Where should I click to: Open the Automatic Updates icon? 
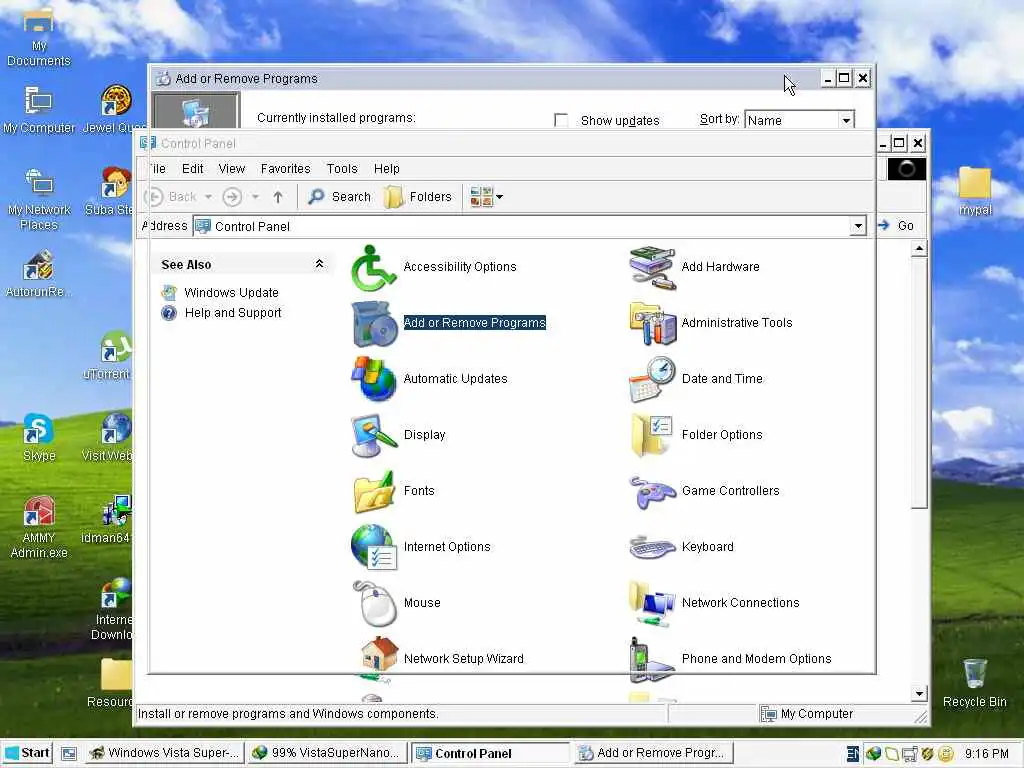point(374,379)
